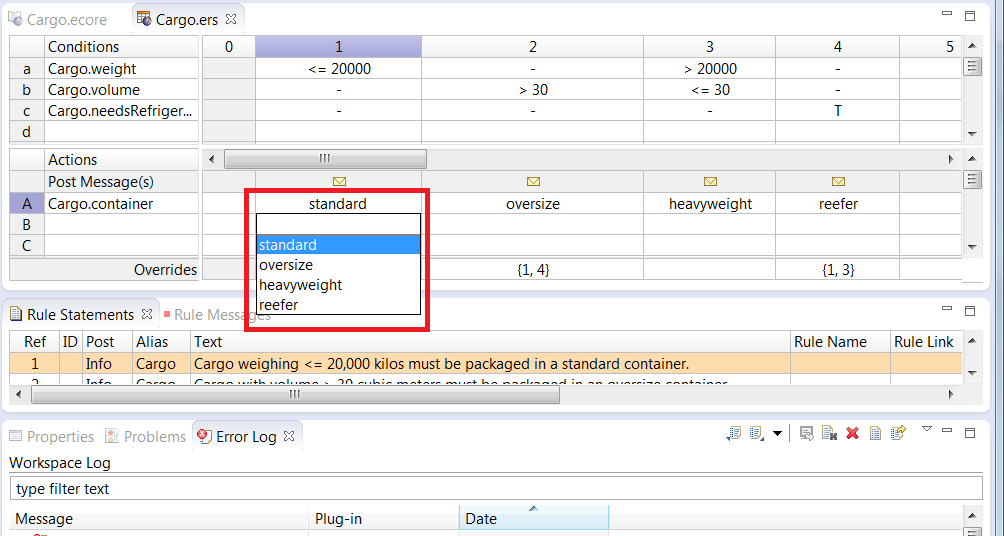
Task: Open the Problems view tab
Action: pos(146,437)
